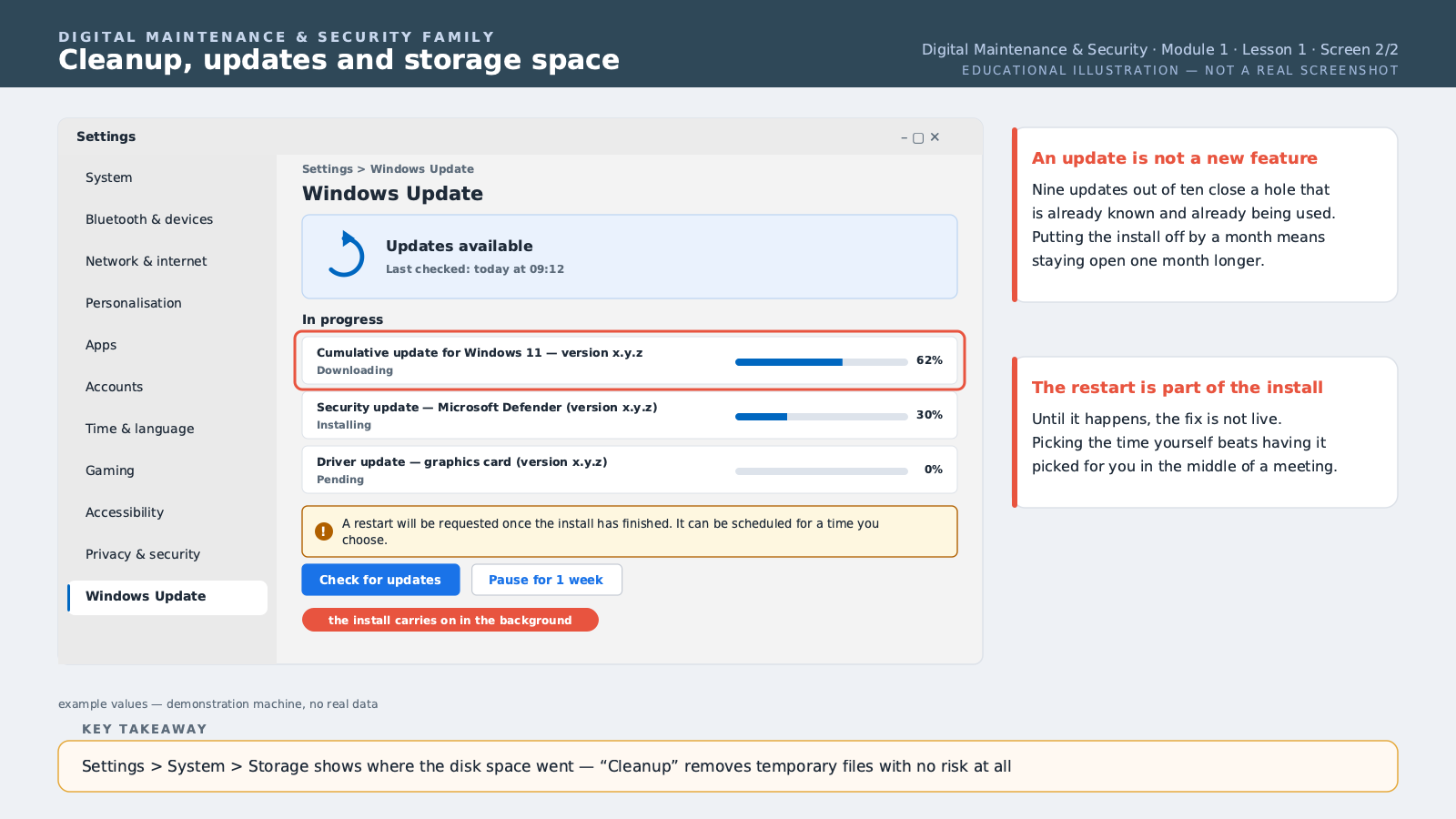Screen dimensions: 1456x819
Task: Click the Microsoft Defender update progress bar
Action: tap(822, 416)
